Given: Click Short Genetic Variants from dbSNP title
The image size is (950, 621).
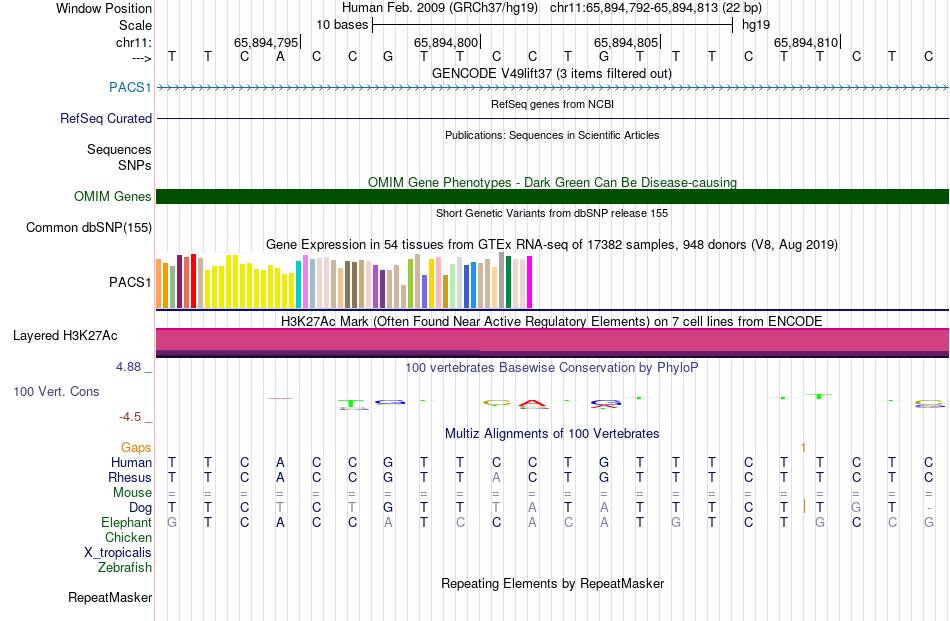Looking at the screenshot, I should pos(551,213).
